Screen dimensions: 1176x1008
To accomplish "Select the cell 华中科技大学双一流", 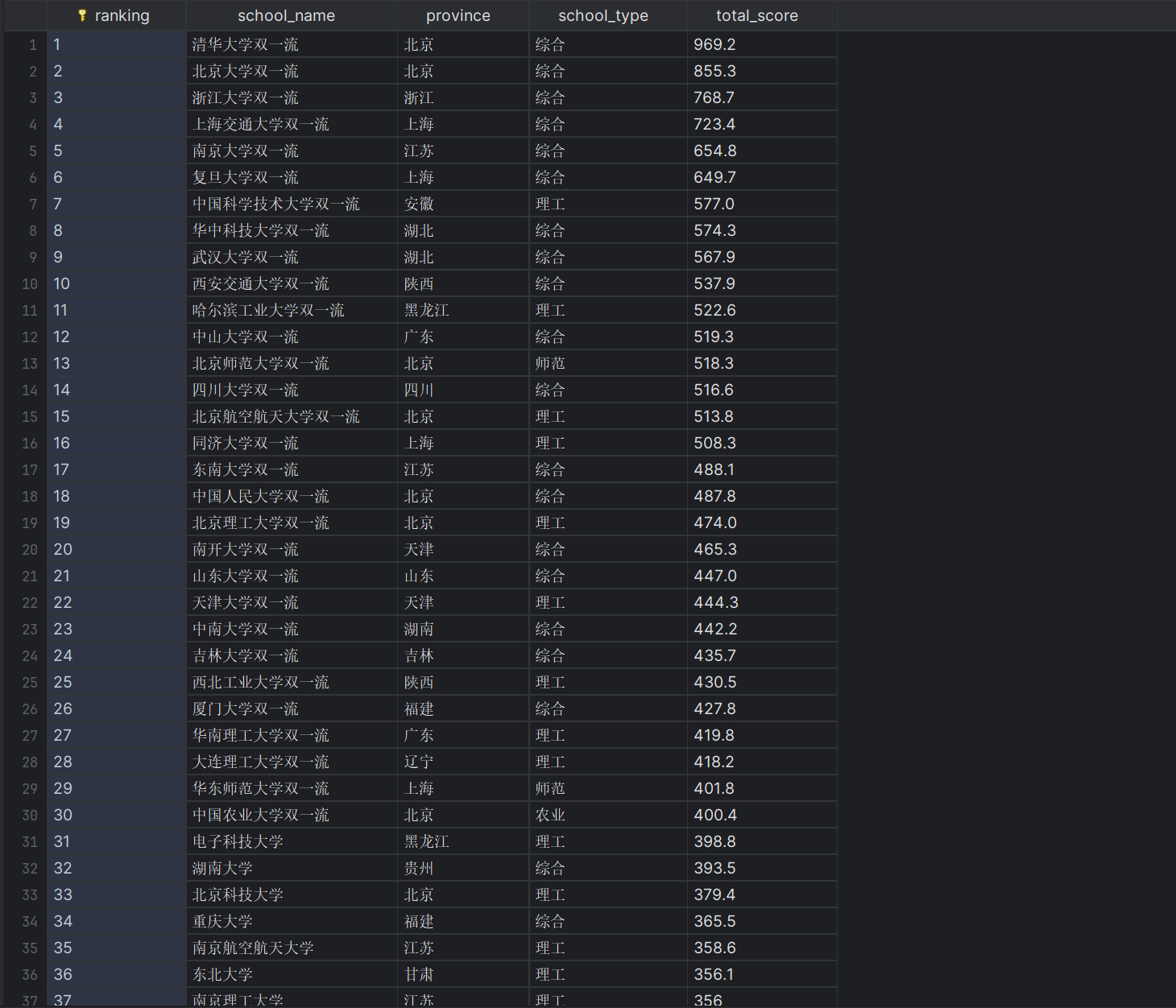I will pos(292,230).
